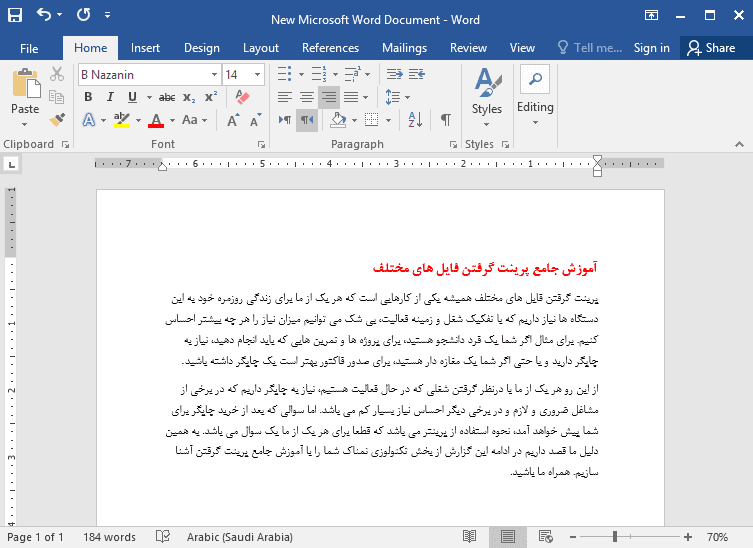Undo the last action
Viewport: 753px width, 548px height.
44,15
